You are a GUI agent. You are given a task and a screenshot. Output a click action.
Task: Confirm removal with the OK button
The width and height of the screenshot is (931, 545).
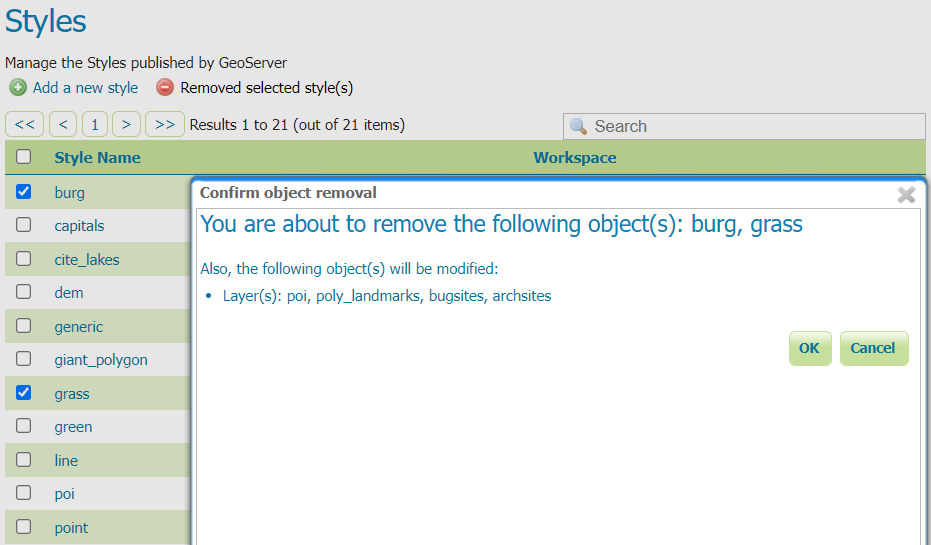point(809,348)
